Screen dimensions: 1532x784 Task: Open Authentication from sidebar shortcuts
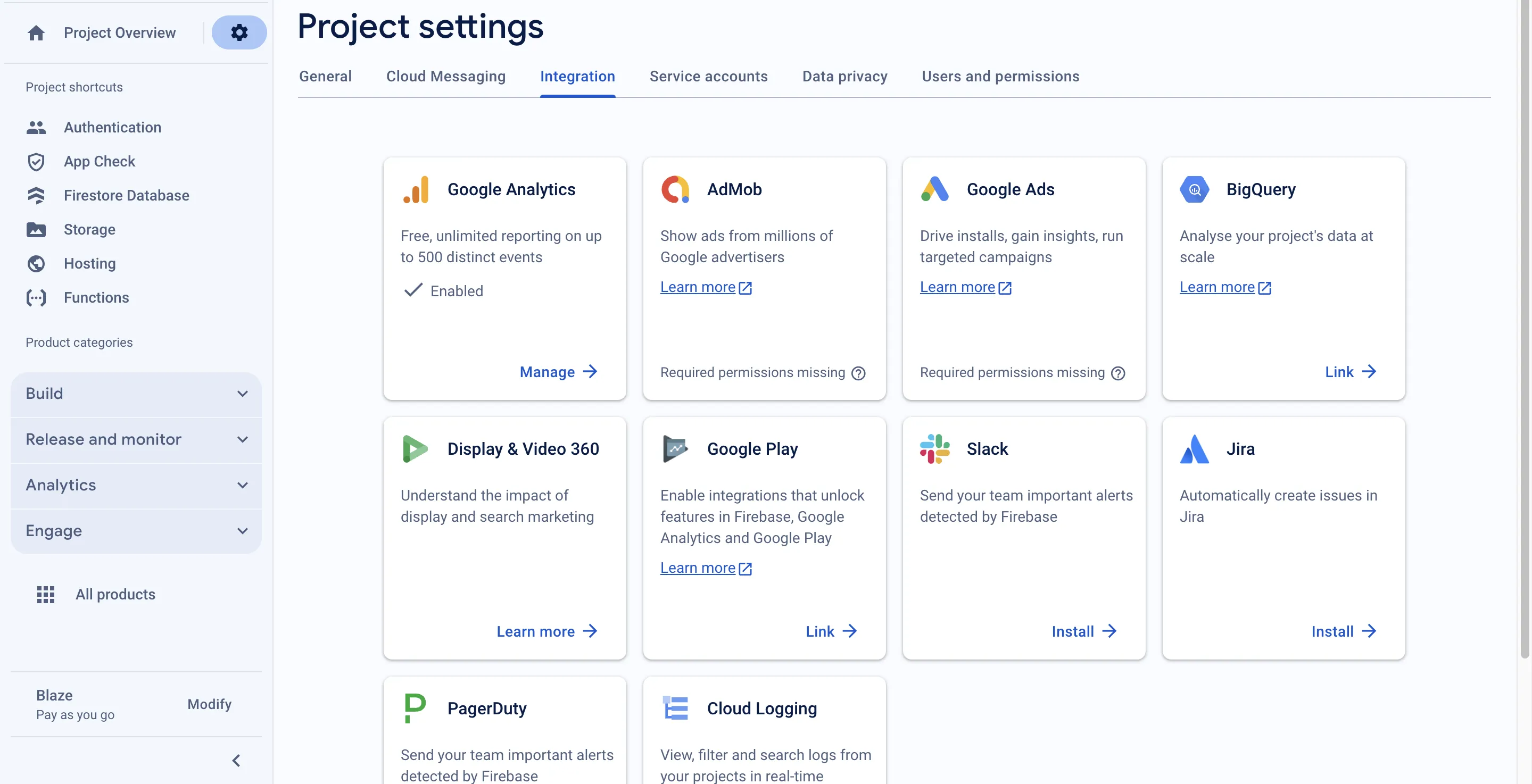pyautogui.click(x=112, y=127)
